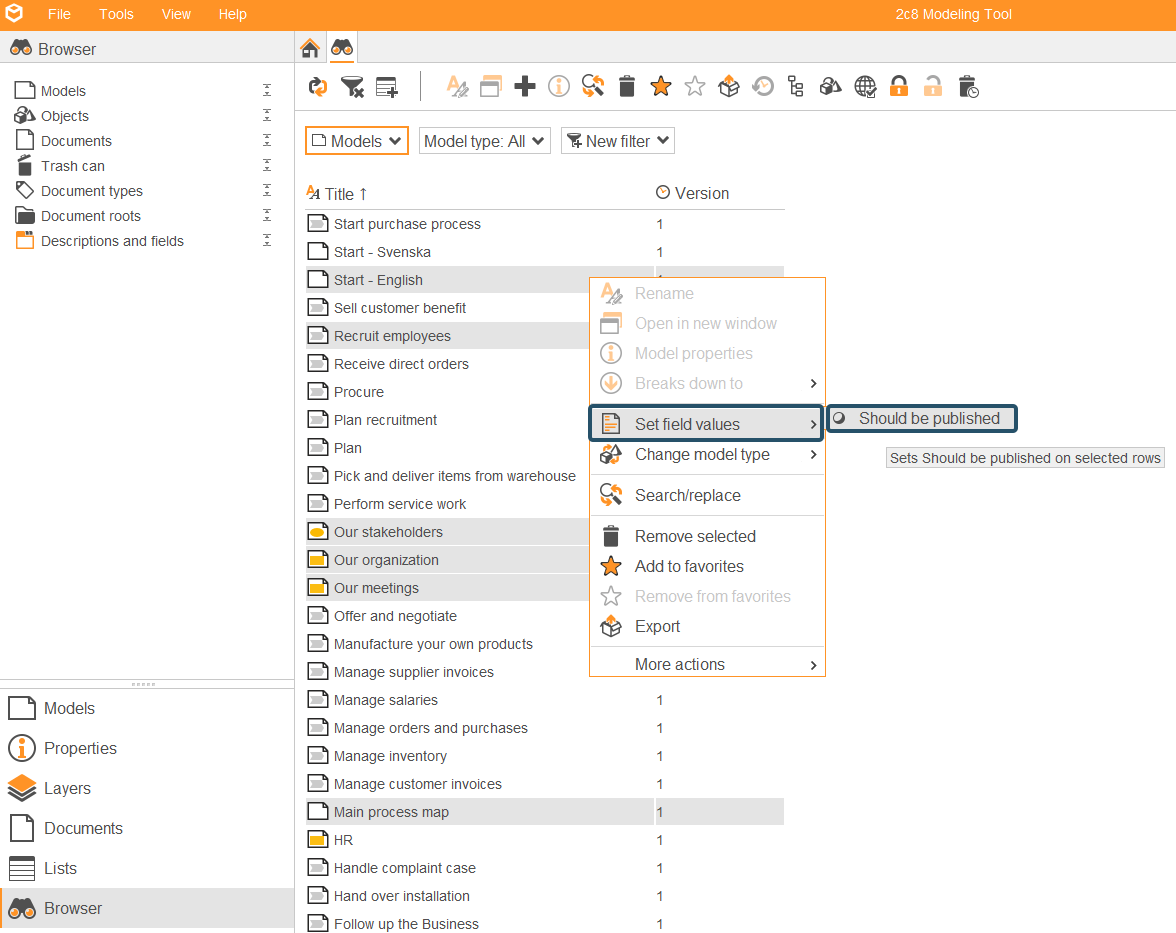Collapse the Trash can section toggle
The height and width of the screenshot is (933, 1176).
pyautogui.click(x=266, y=165)
